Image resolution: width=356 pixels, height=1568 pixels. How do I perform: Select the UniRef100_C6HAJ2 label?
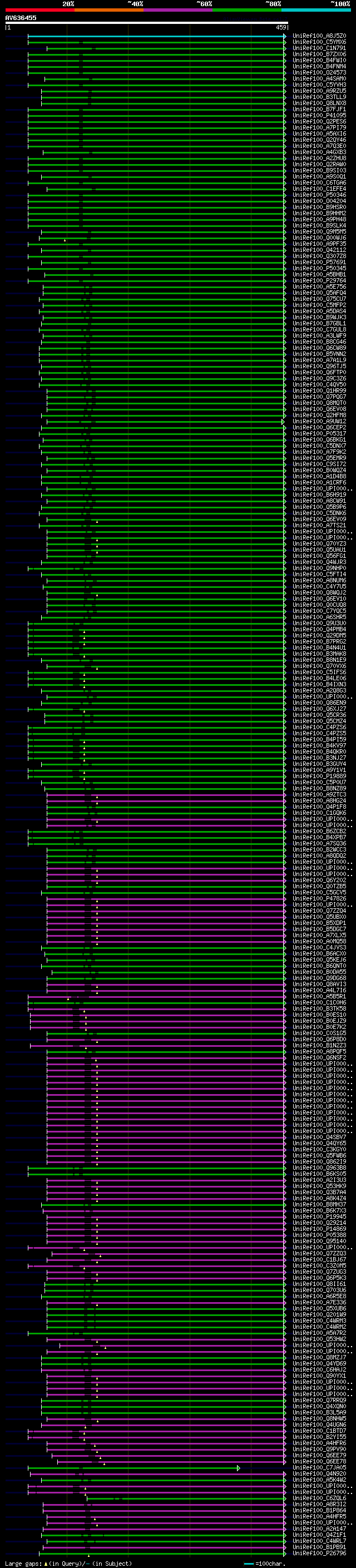coord(319,1369)
